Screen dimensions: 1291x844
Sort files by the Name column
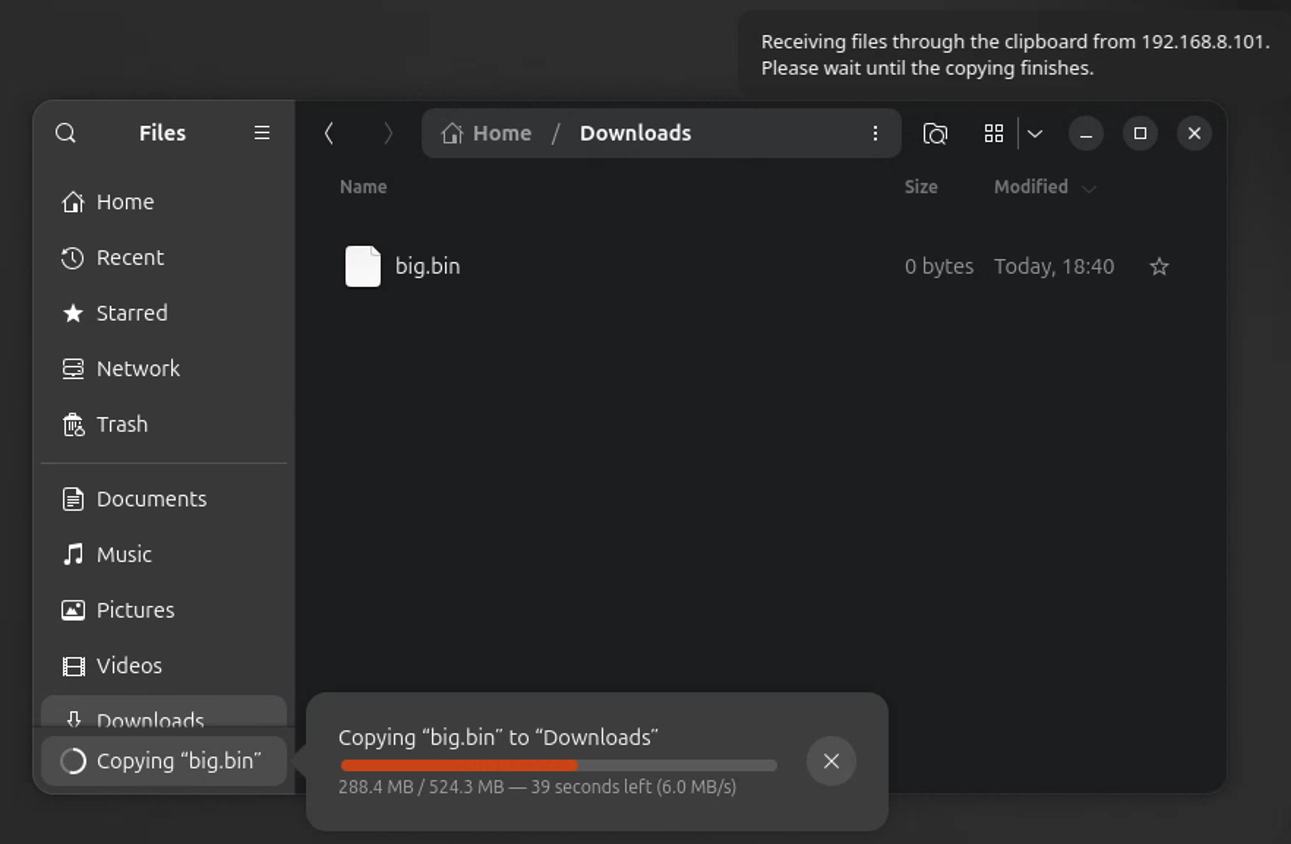point(363,187)
